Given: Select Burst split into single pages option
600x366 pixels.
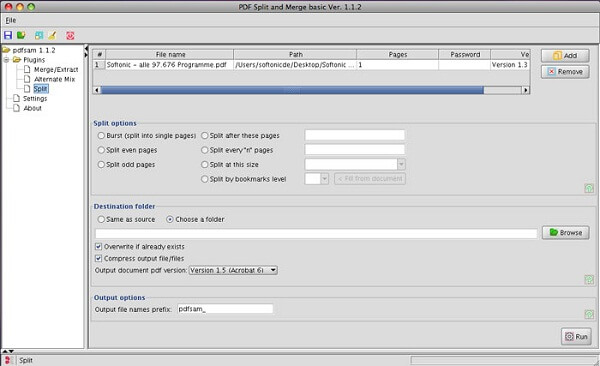Looking at the screenshot, I should point(101,136).
